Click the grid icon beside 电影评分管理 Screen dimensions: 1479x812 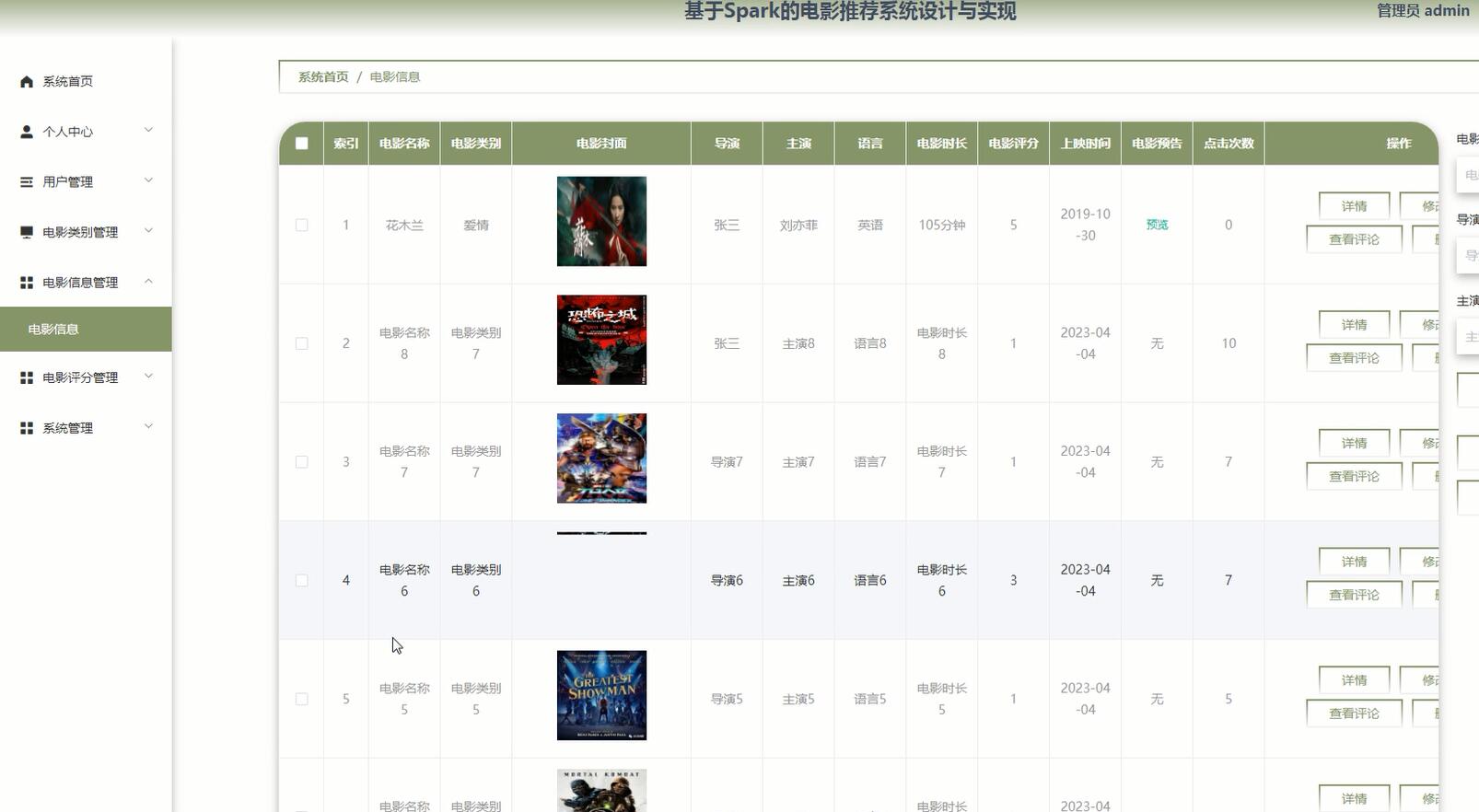pyautogui.click(x=27, y=377)
